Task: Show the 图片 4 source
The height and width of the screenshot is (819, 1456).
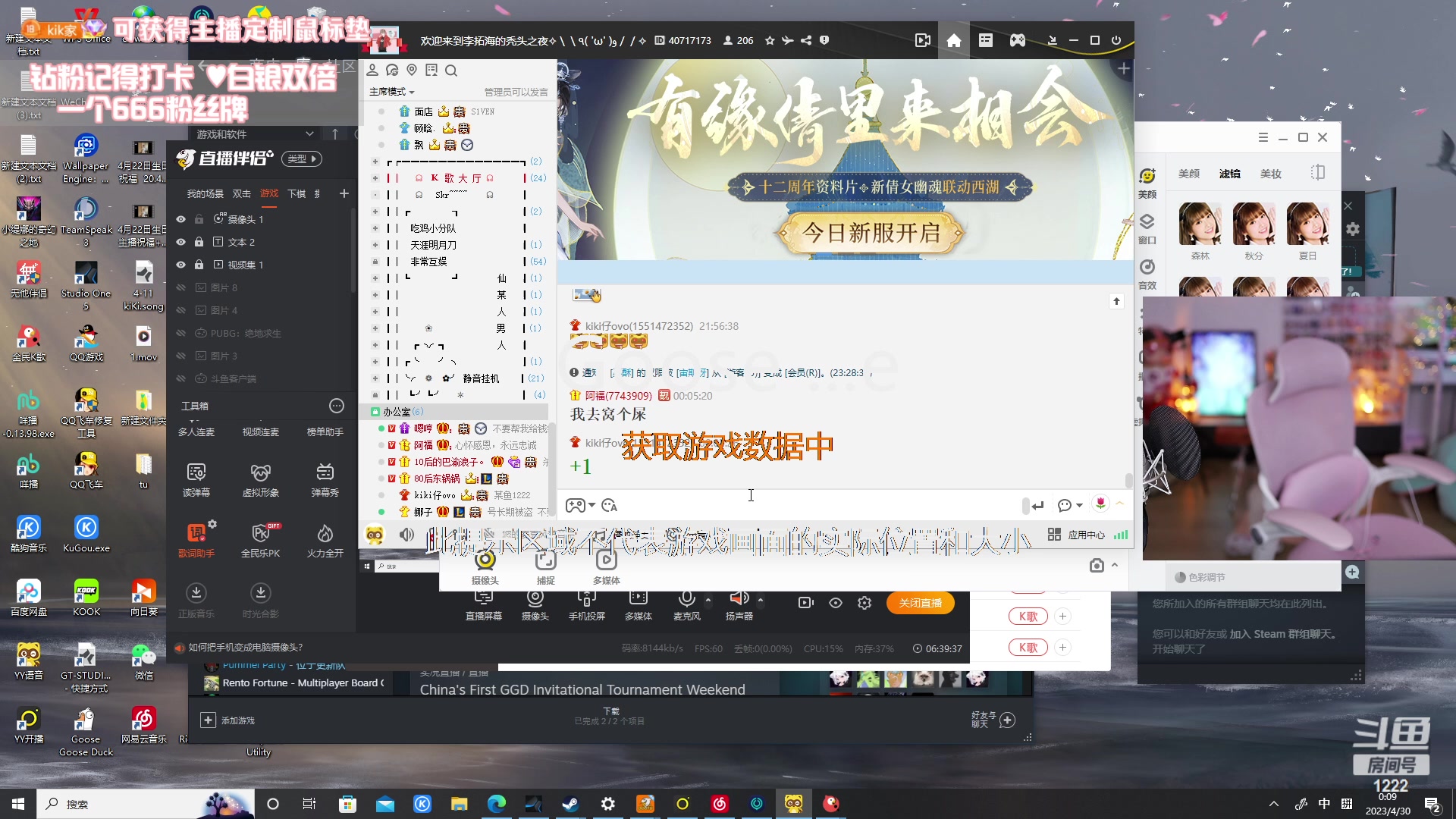Action: click(180, 311)
